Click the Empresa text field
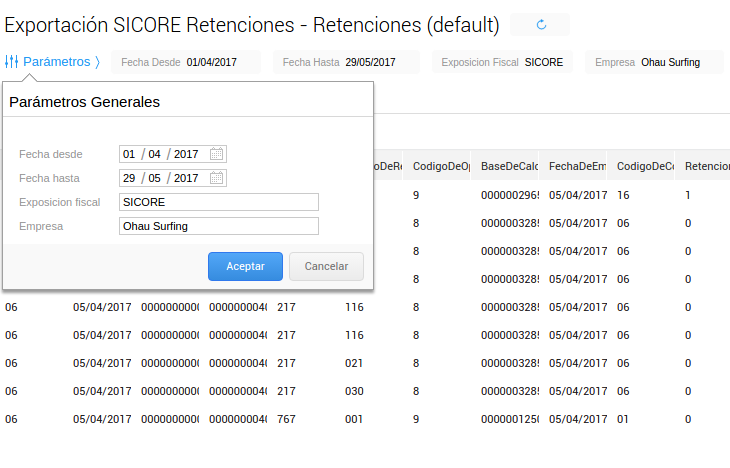730x468 pixels. [x=218, y=226]
